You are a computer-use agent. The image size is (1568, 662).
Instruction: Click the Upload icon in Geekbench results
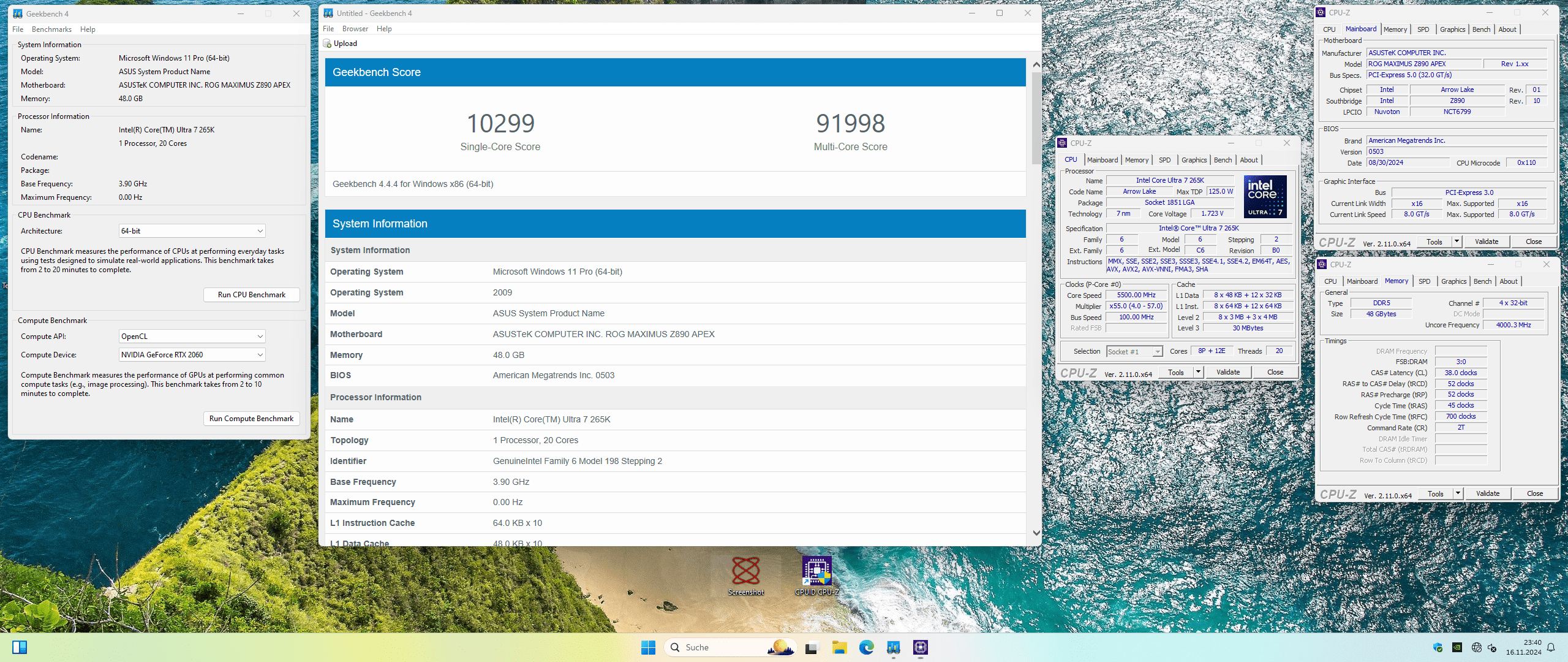(328, 44)
